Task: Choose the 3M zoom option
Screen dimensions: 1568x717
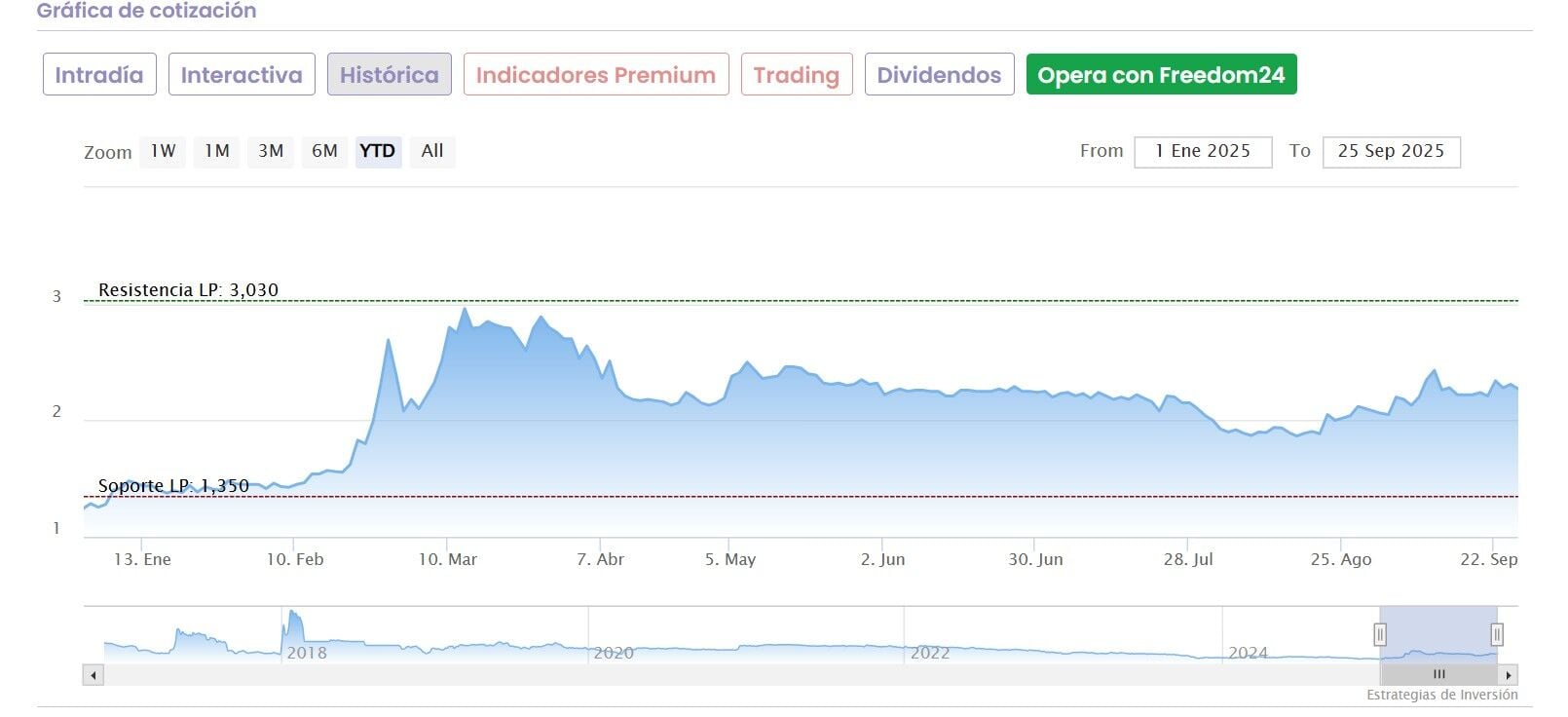Action: tap(271, 151)
